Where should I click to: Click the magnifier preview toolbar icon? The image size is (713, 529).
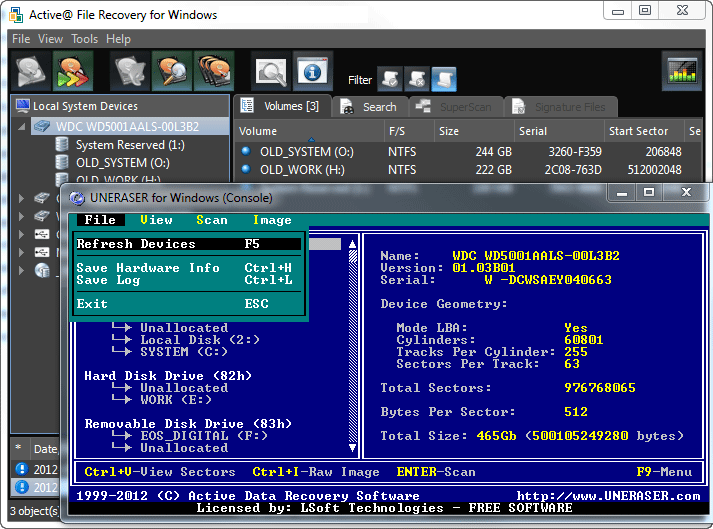click(271, 71)
